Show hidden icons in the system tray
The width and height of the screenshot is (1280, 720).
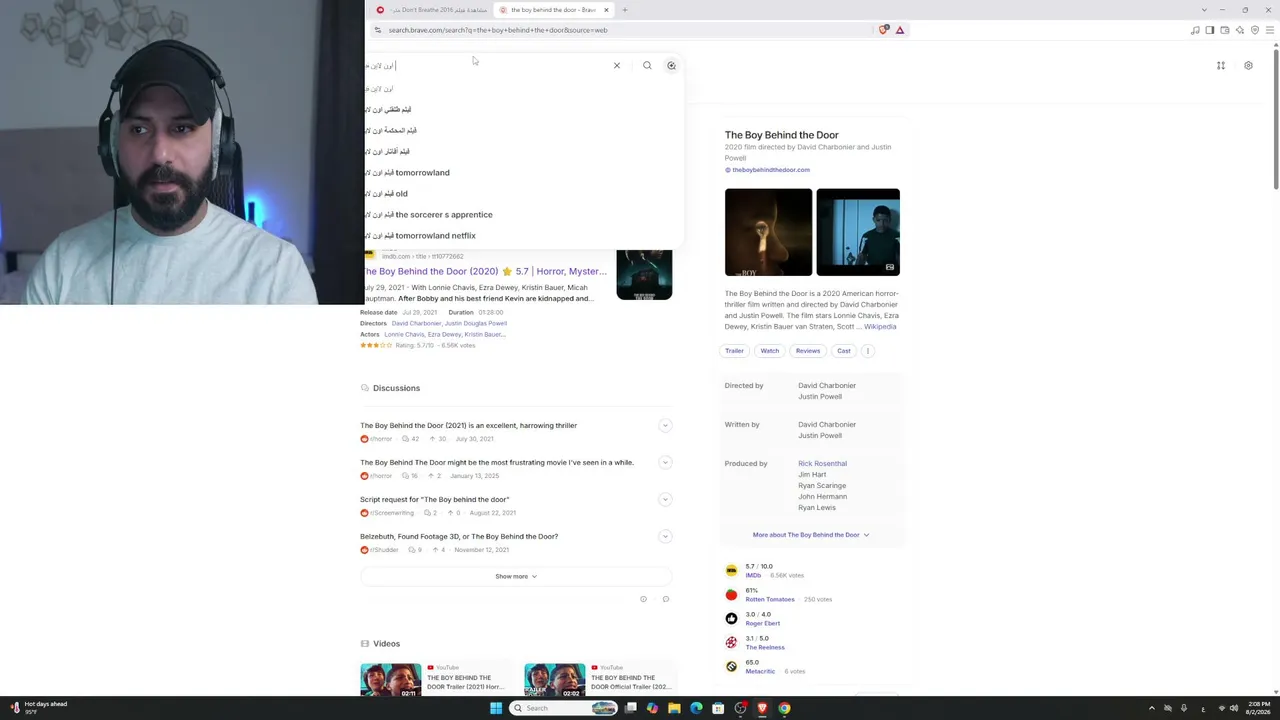click(x=1151, y=708)
